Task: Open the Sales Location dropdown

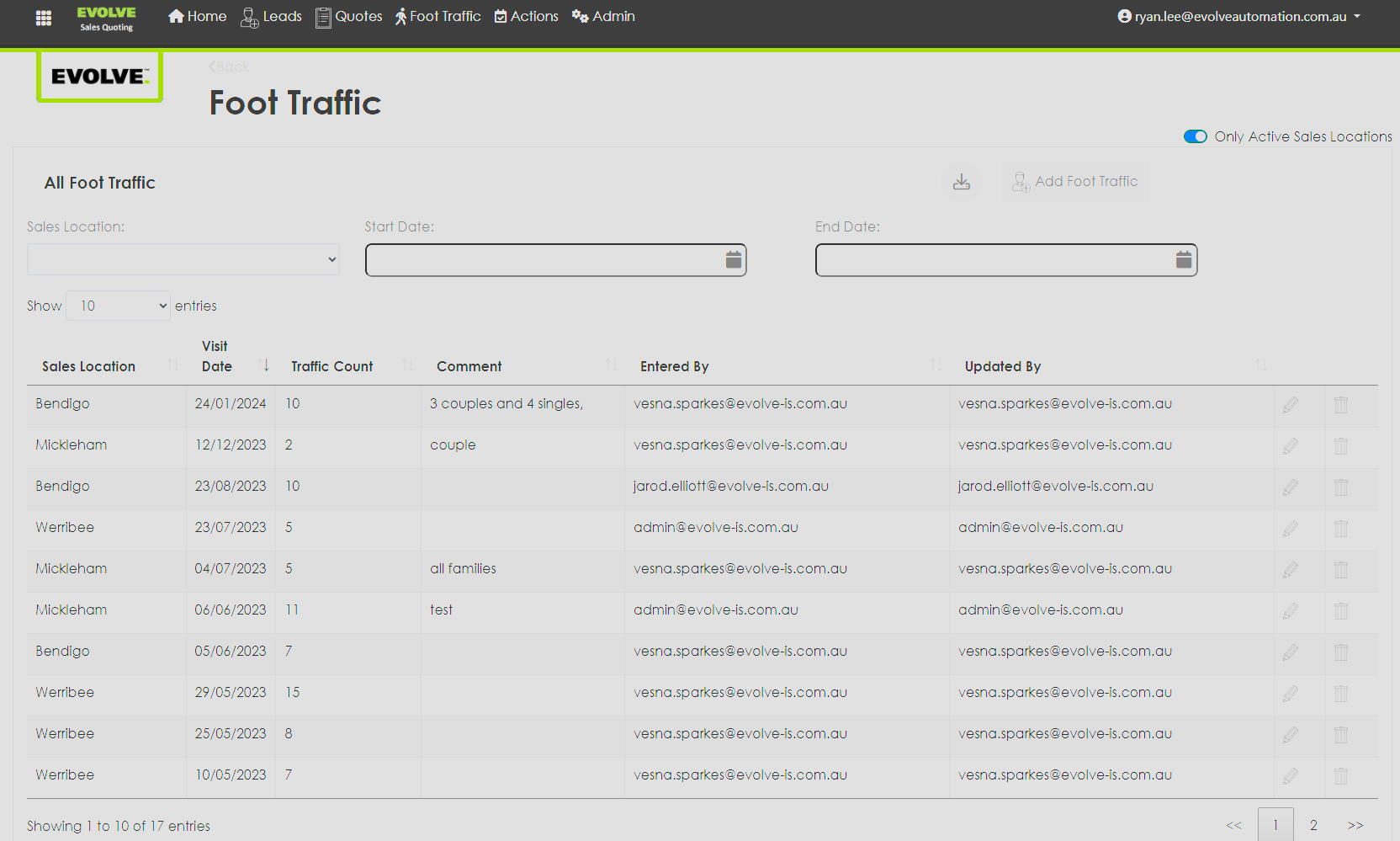Action: (183, 259)
